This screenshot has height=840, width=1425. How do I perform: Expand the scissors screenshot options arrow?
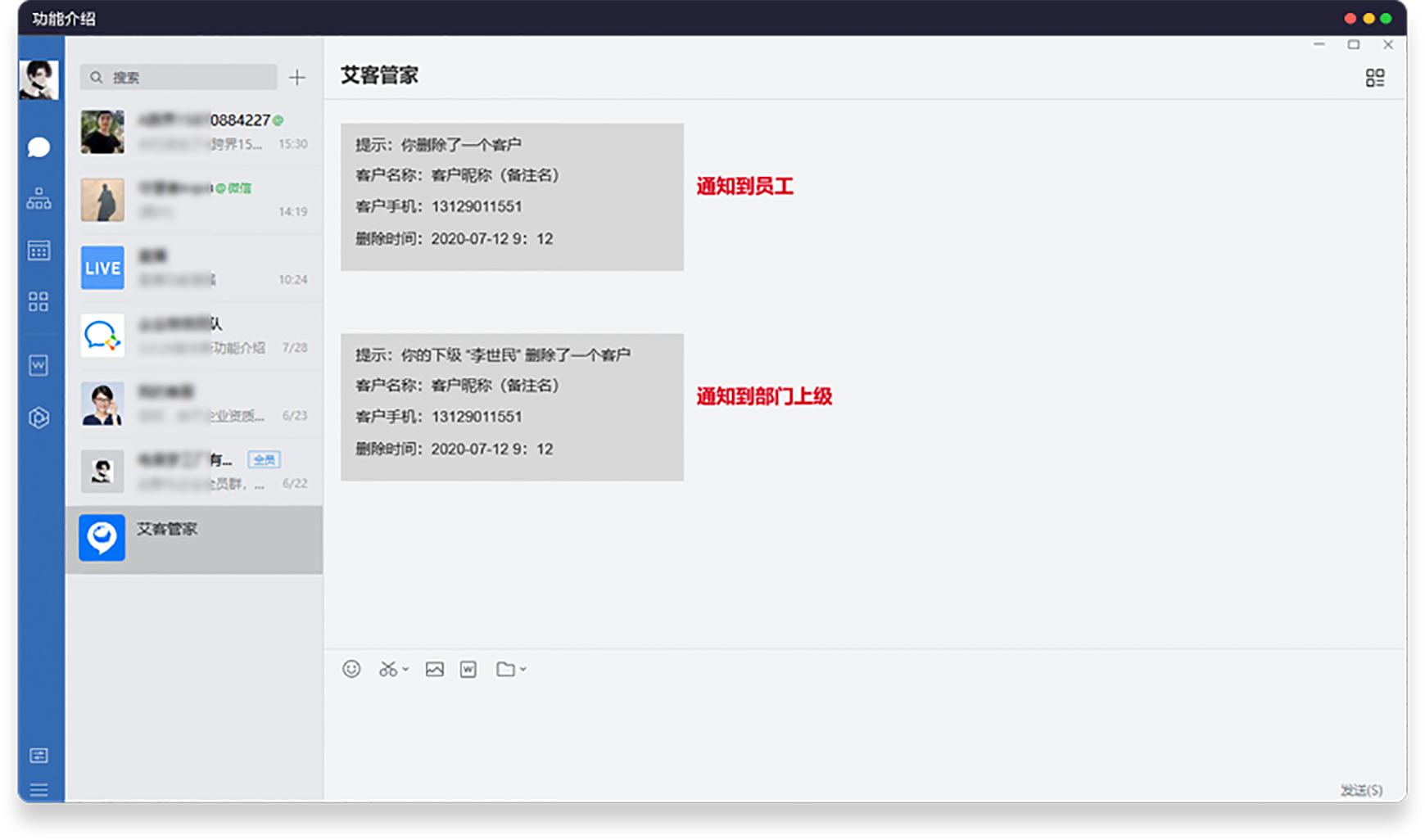pos(405,670)
